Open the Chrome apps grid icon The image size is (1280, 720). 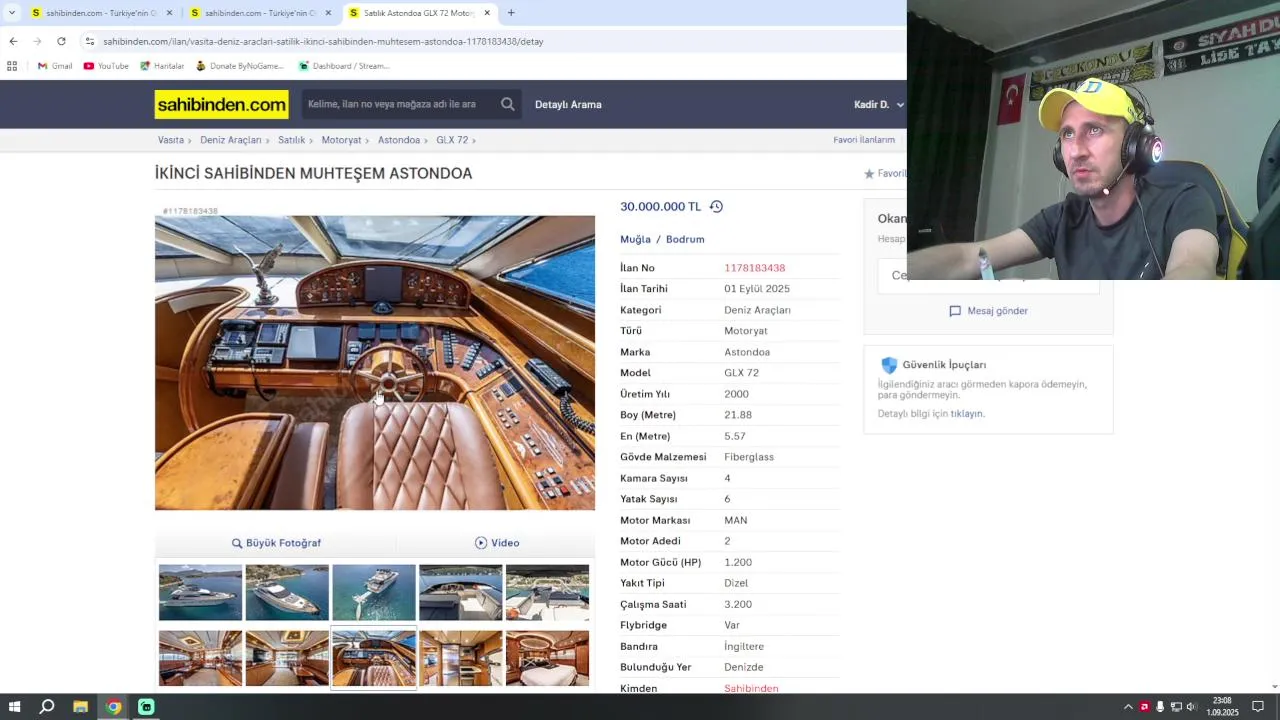(12, 66)
